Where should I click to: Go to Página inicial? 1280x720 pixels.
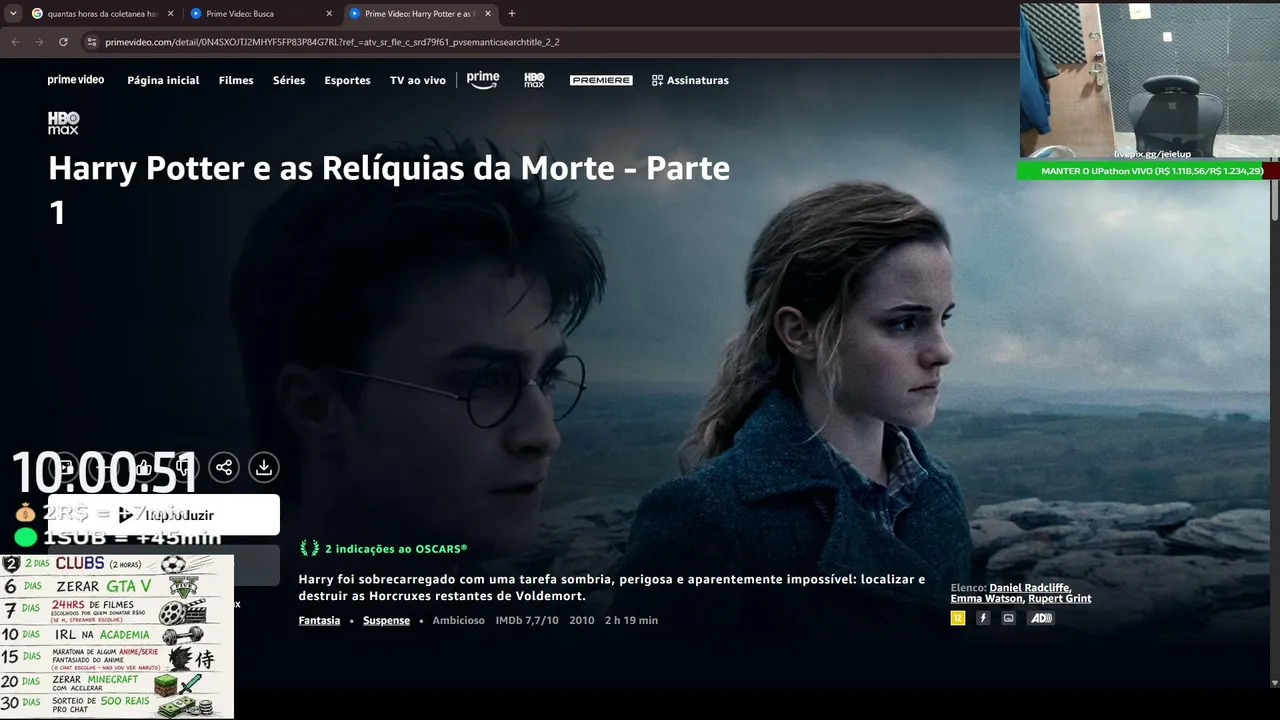pyautogui.click(x=163, y=80)
